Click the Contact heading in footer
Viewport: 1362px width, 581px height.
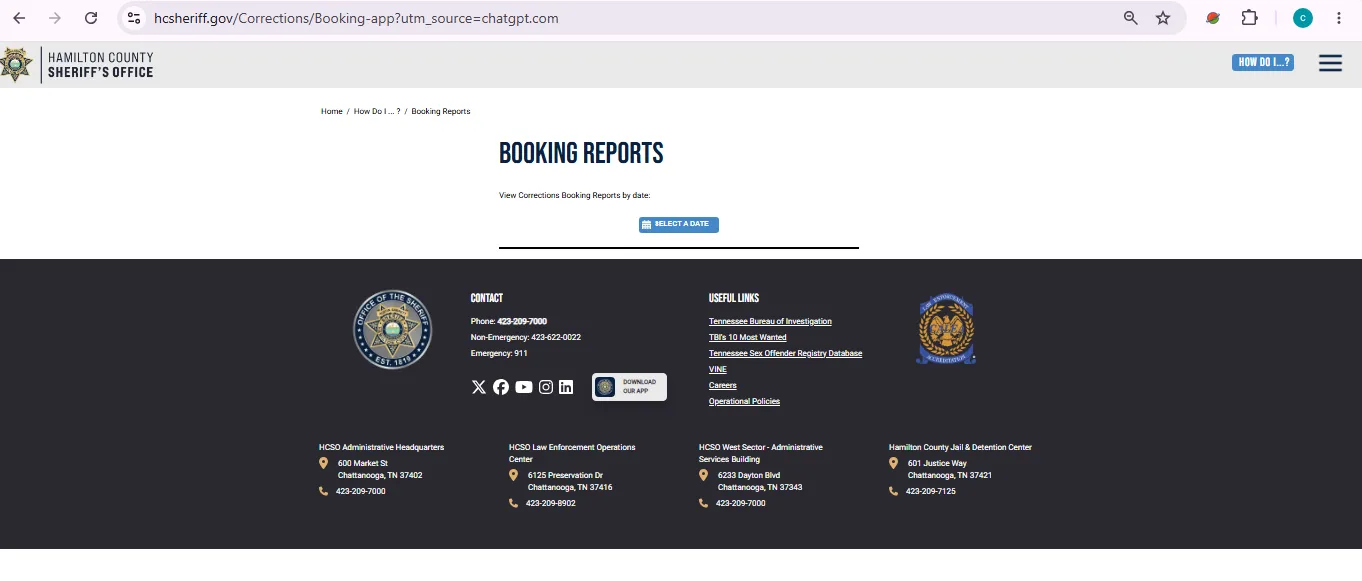[487, 298]
